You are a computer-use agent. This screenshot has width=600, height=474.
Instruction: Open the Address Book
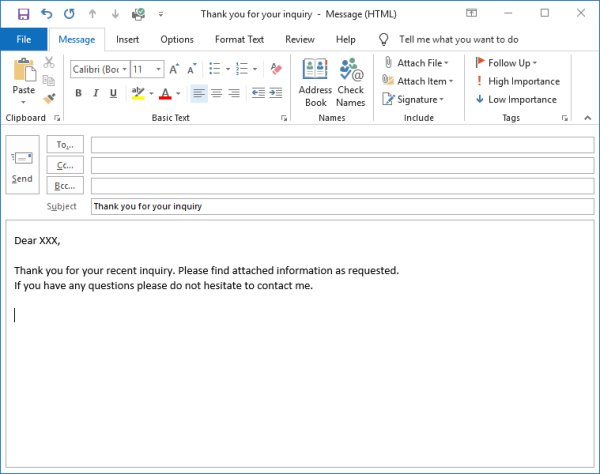pos(315,83)
